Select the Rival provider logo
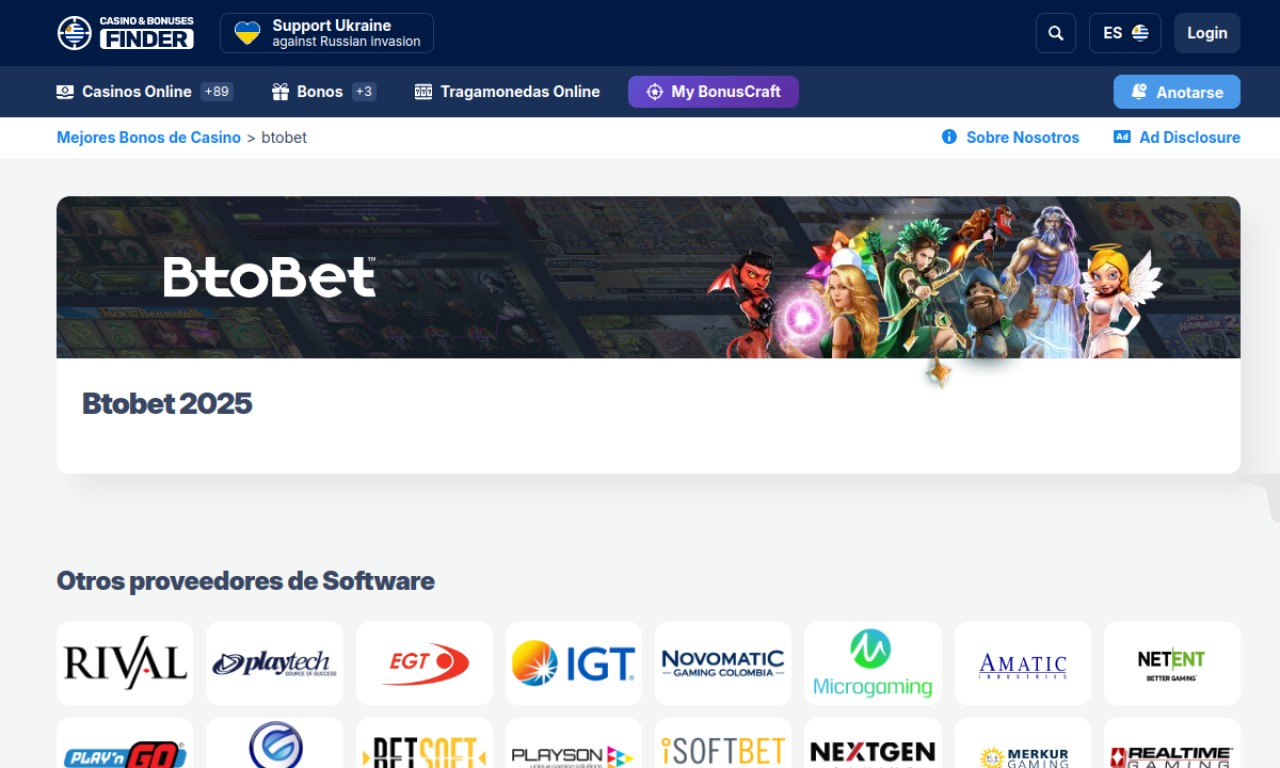 (x=125, y=664)
